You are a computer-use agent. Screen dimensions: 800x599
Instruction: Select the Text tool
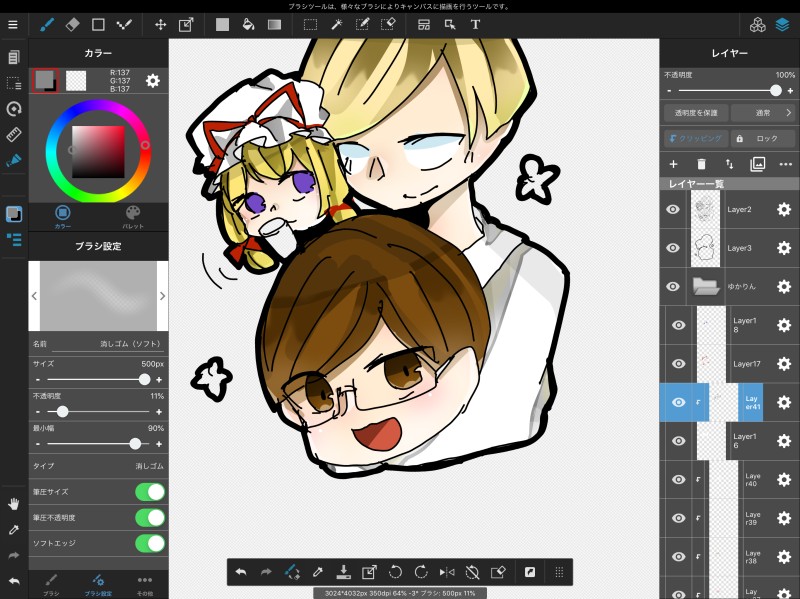click(475, 24)
